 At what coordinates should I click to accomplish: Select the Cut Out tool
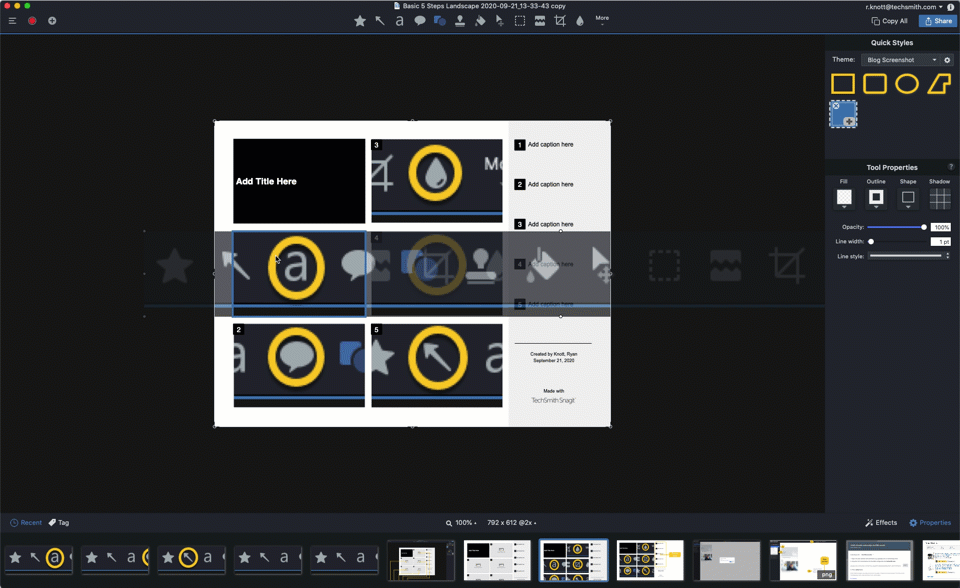[540, 21]
